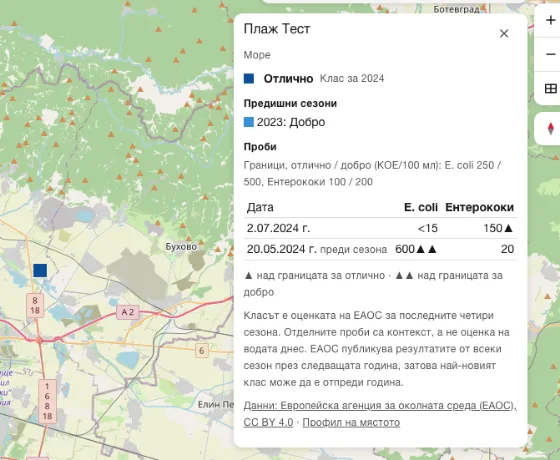Click the 8 18 road shield on map
Screen dimensions: 560x460
pyautogui.click(x=35, y=306)
